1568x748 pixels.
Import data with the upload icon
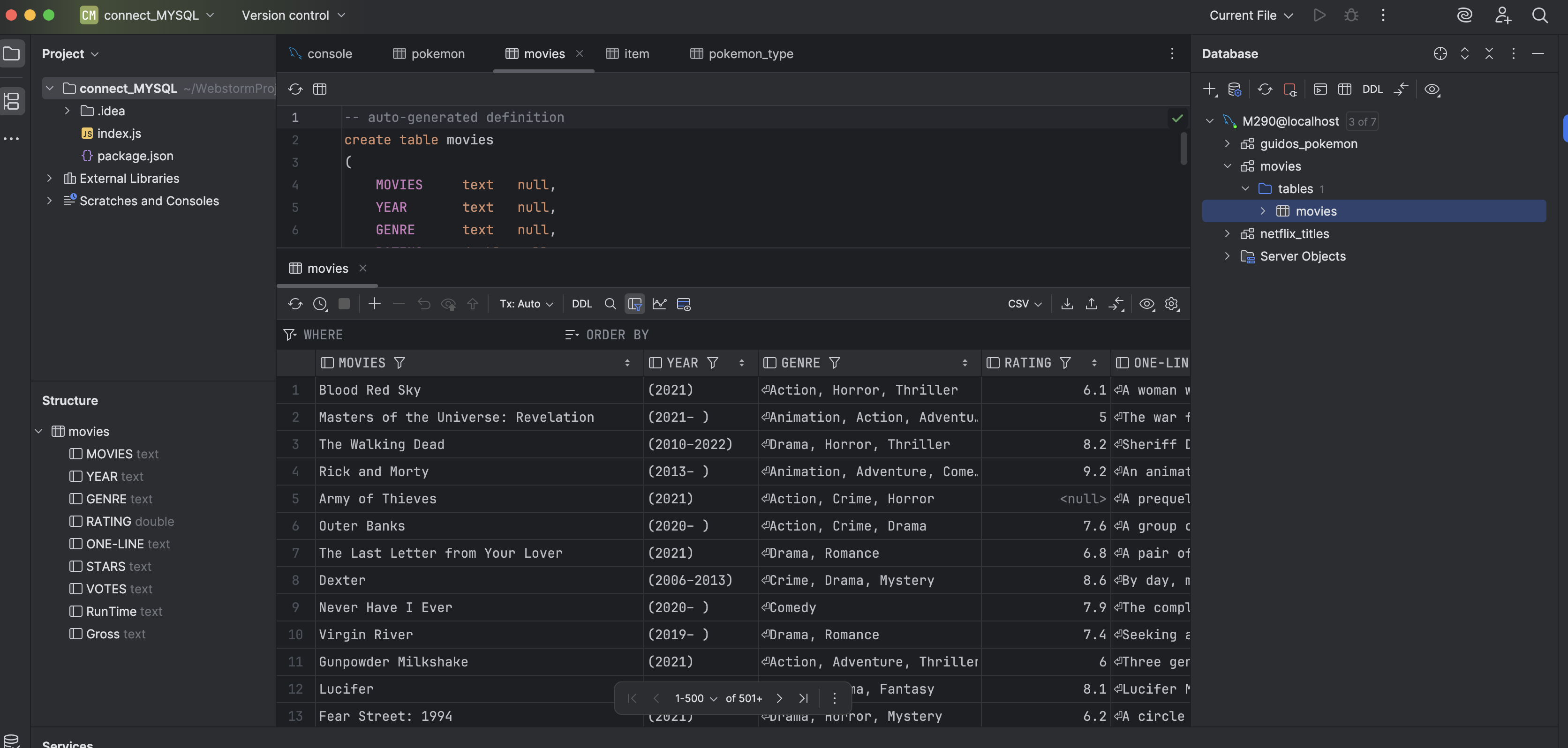[x=1092, y=304]
